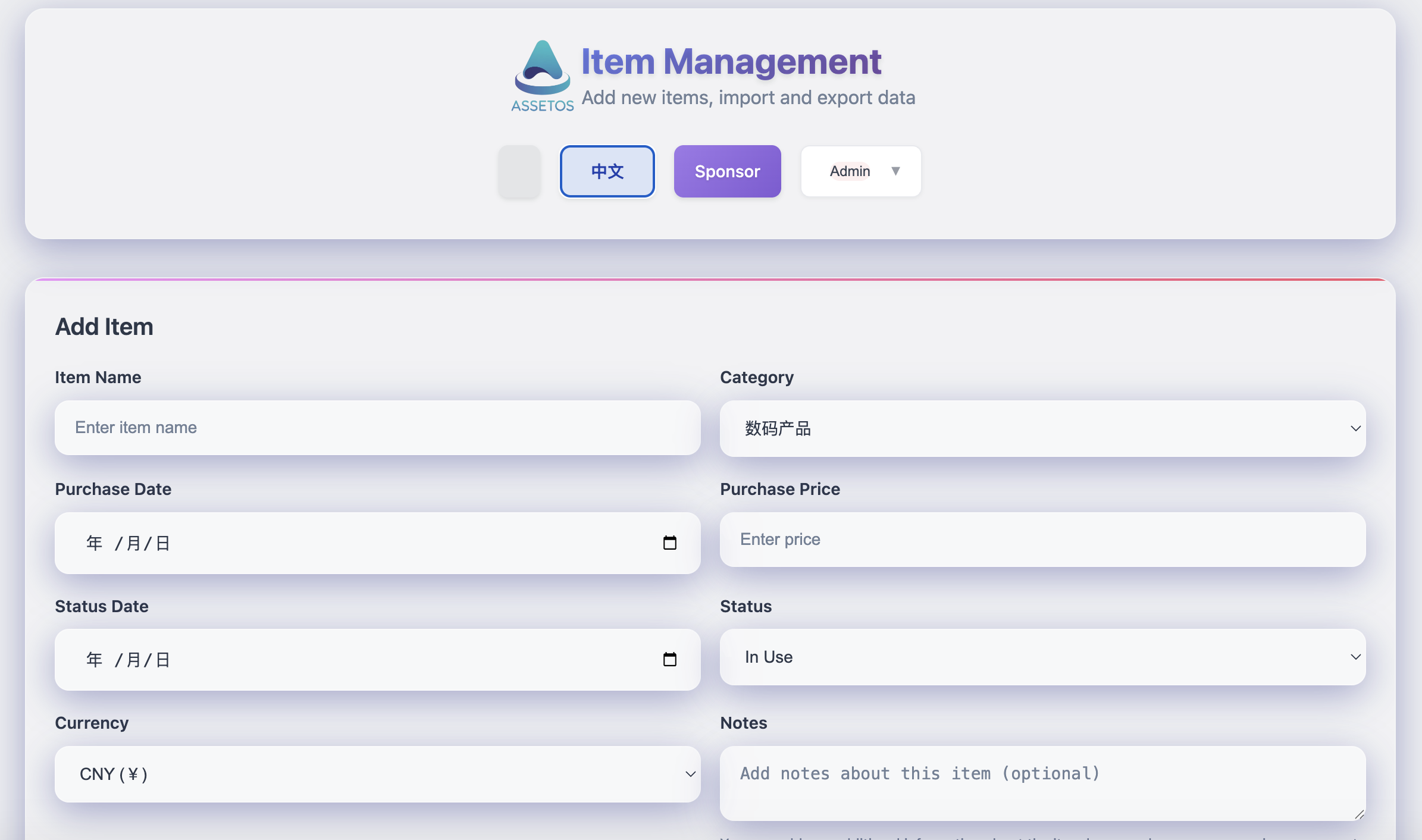
Task: Click the Add Item section heading
Action: point(104,326)
